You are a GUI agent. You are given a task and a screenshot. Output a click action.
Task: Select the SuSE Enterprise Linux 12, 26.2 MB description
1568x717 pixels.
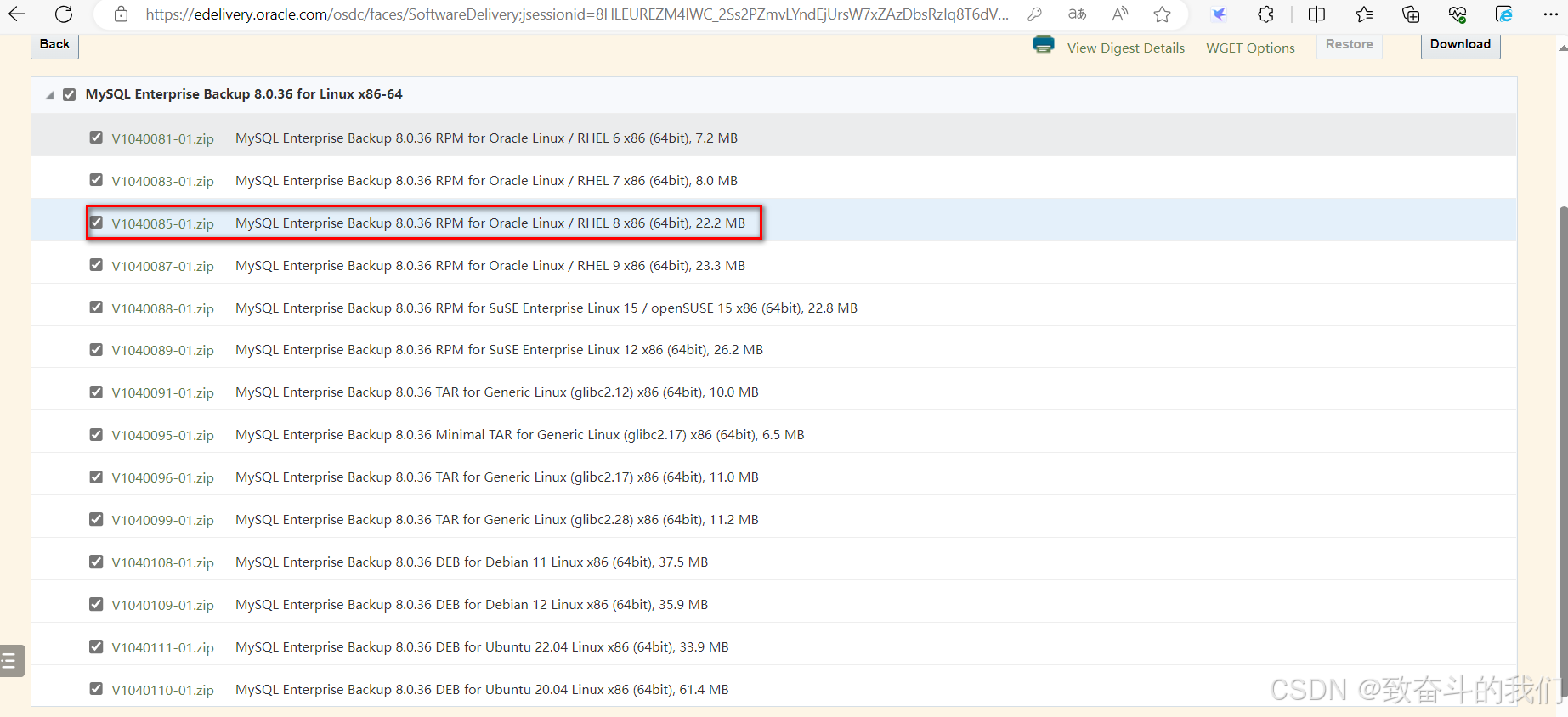pos(499,350)
